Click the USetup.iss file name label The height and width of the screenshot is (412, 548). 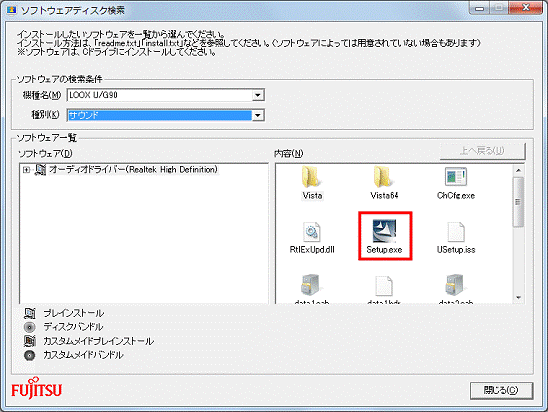coord(456,250)
